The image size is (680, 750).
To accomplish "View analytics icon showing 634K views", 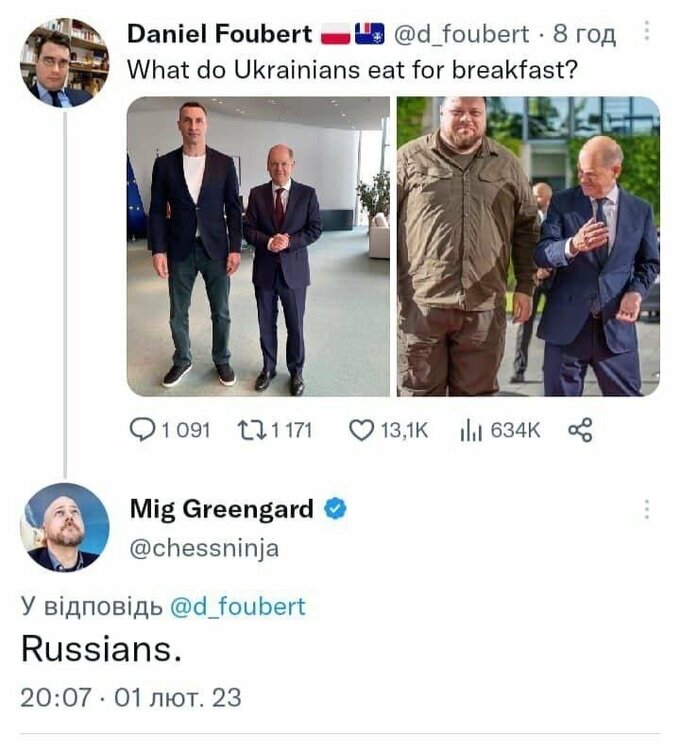I will pos(471,430).
